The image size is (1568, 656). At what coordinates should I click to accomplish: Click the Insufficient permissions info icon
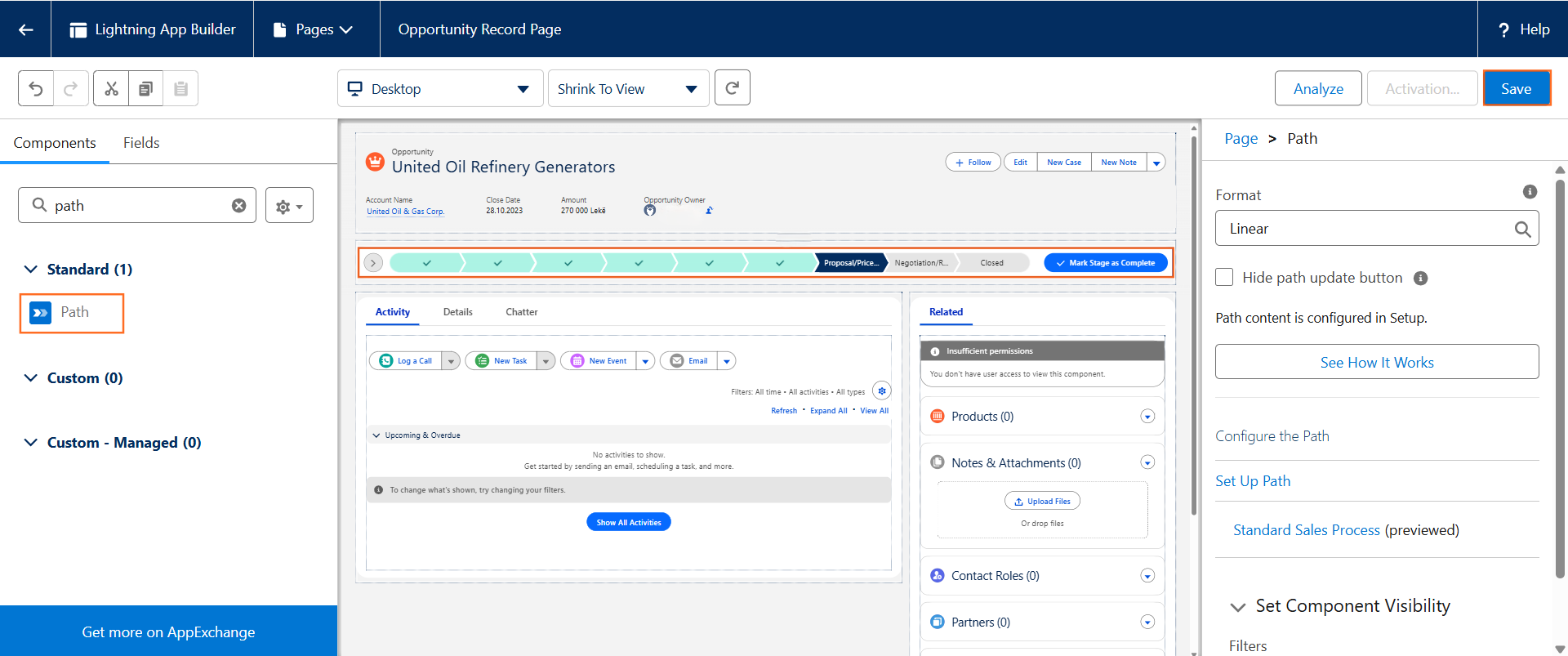click(x=935, y=351)
